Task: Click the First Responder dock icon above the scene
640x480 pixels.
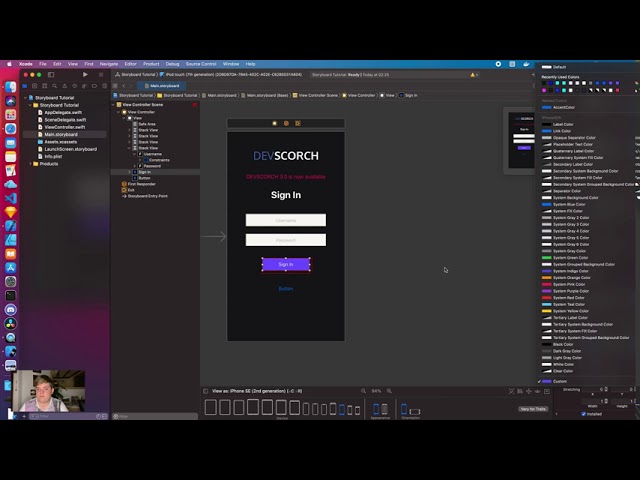Action: [x=286, y=123]
